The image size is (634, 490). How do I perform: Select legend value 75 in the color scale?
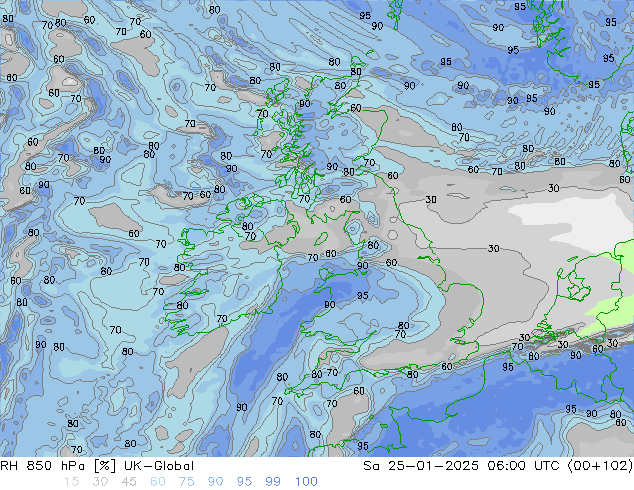coord(186,482)
